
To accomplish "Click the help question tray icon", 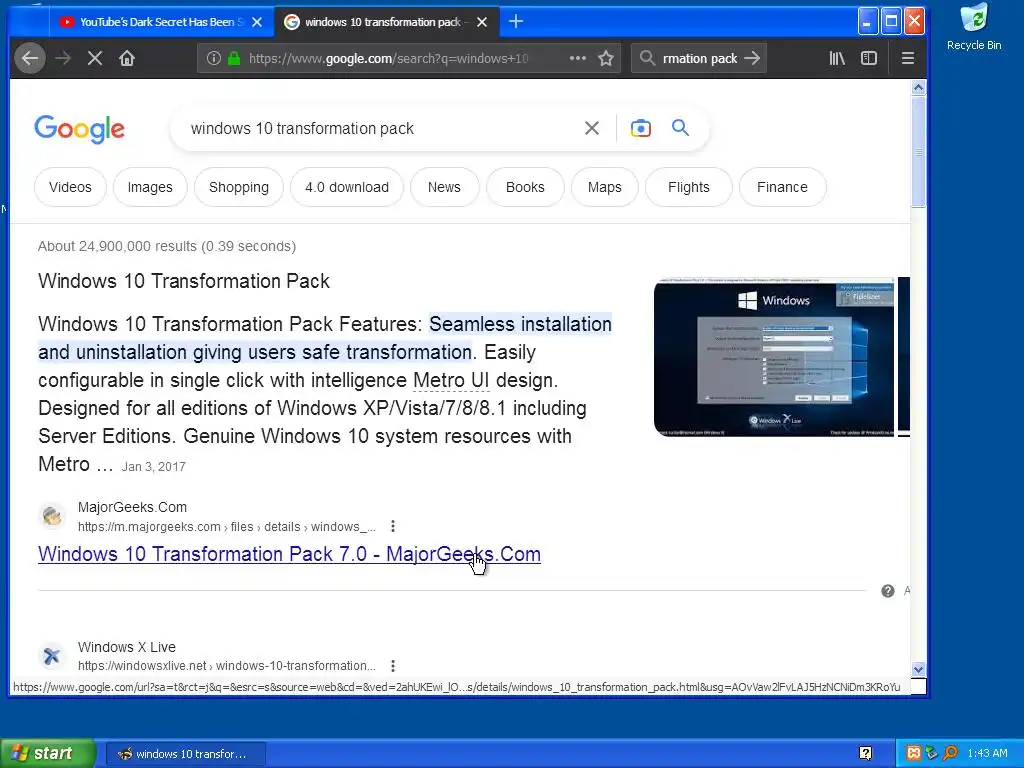I will pos(865,754).
